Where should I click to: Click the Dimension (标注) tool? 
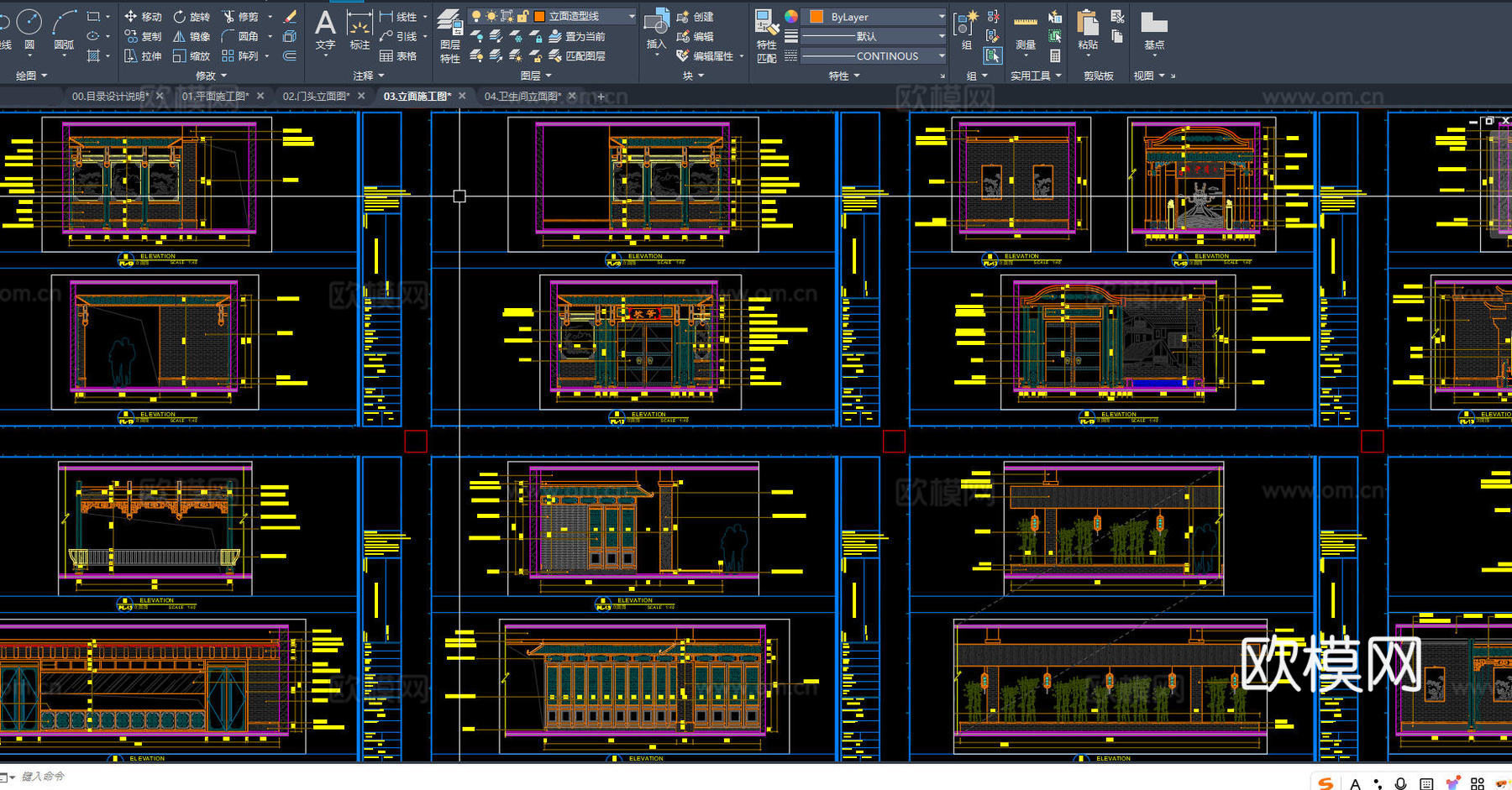(360, 29)
